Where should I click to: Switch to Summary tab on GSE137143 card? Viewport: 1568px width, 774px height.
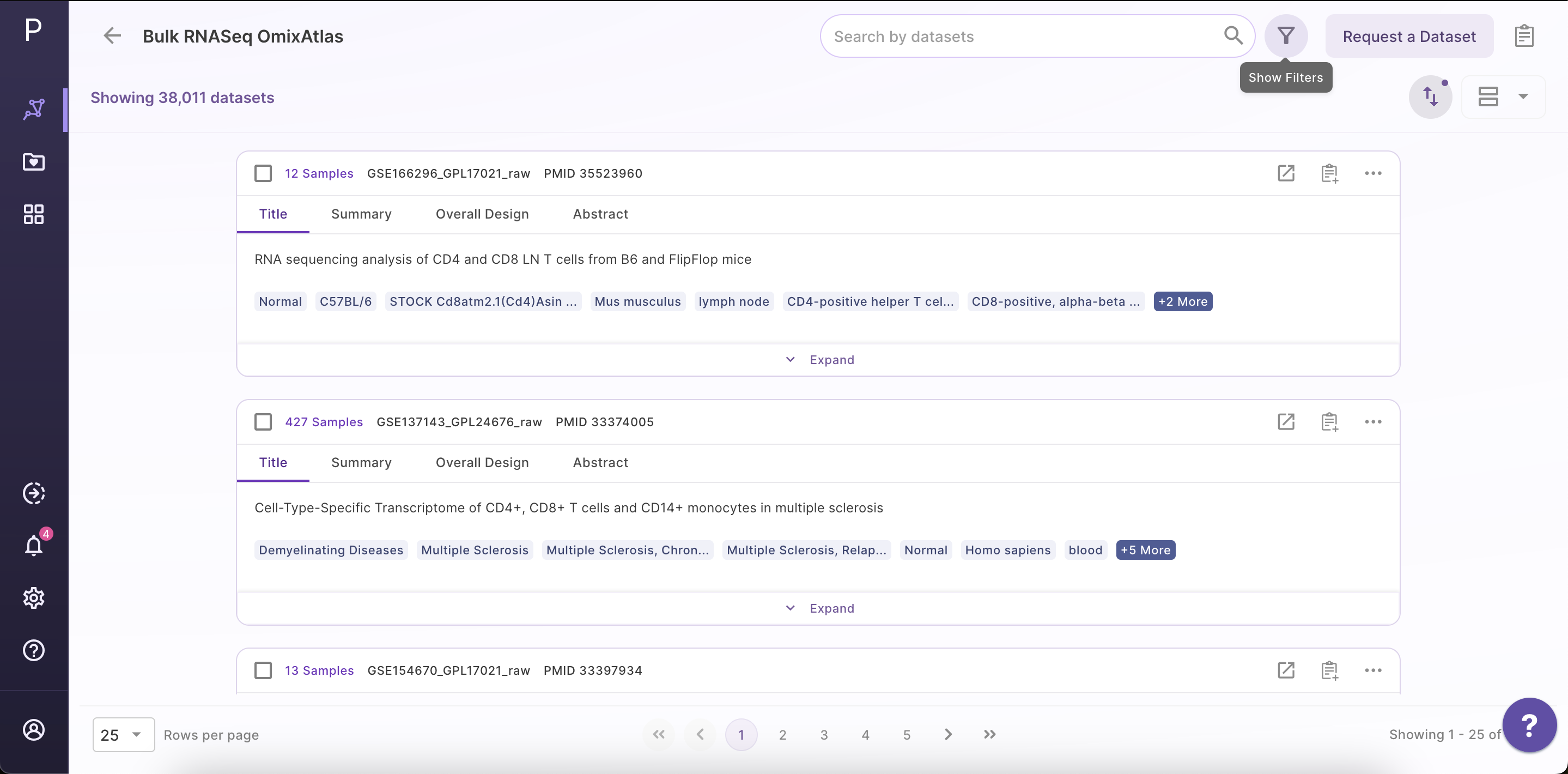pyautogui.click(x=361, y=462)
